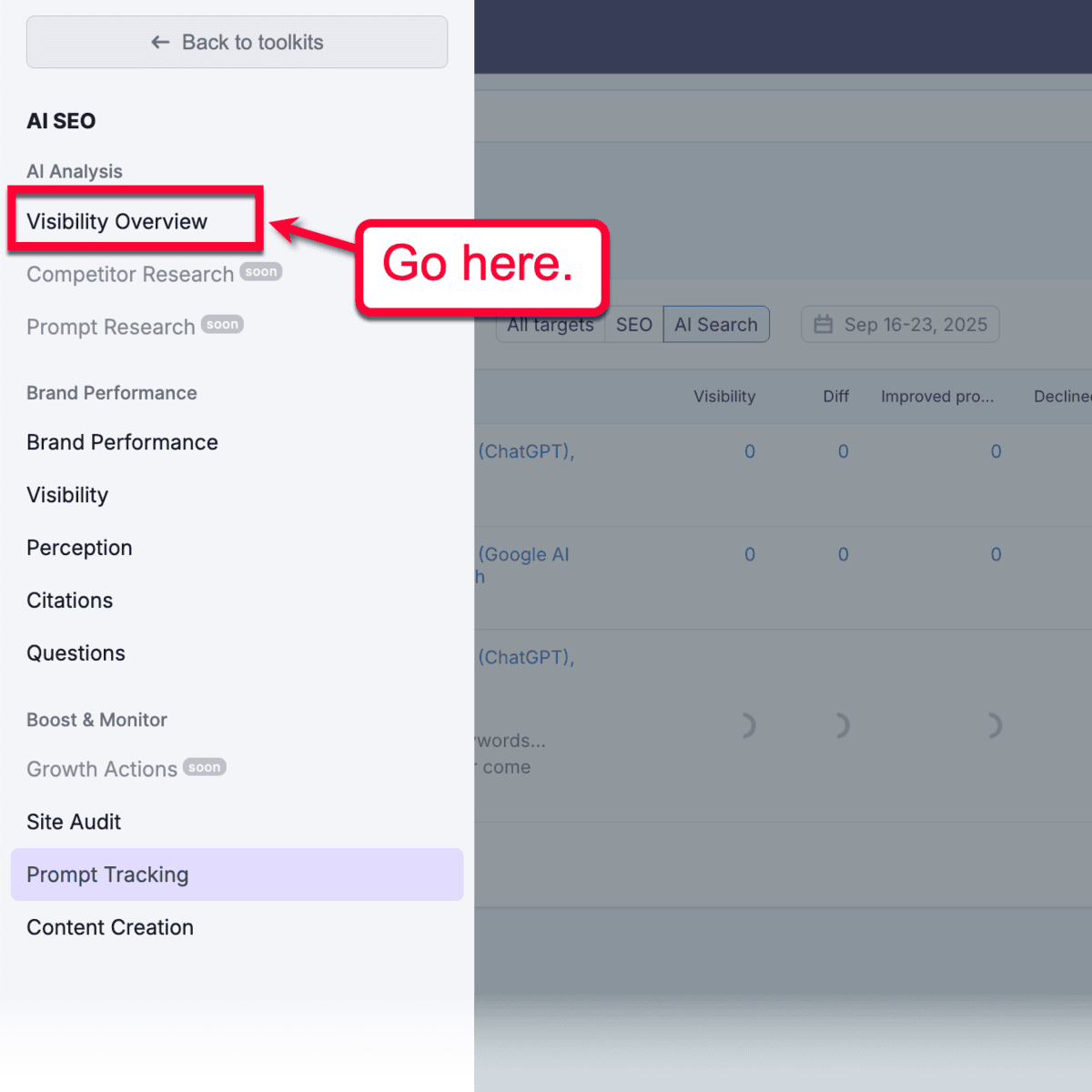Open the date range calendar icon

[823, 324]
